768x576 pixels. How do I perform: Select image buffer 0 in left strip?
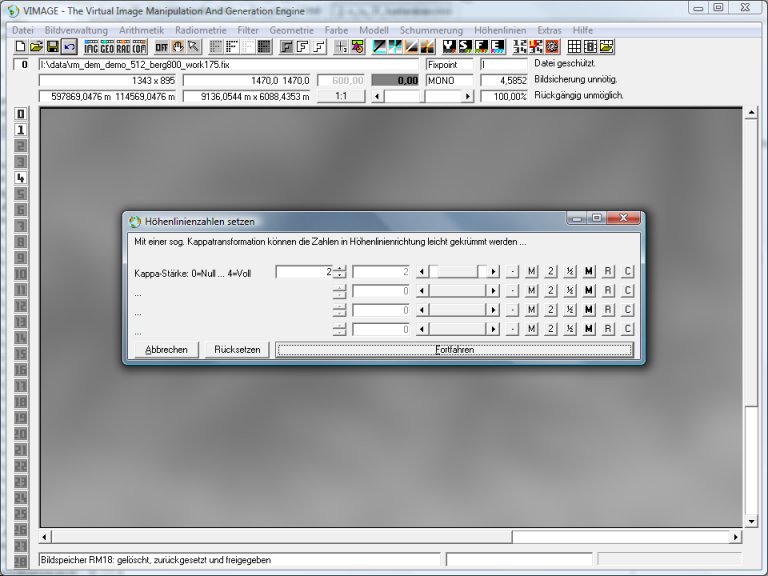[x=20, y=114]
